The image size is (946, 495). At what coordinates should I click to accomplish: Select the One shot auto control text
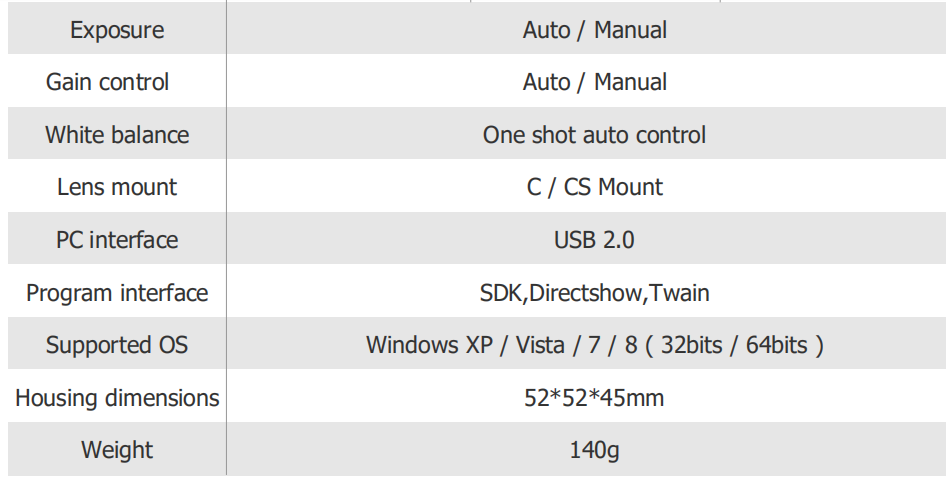tap(594, 135)
